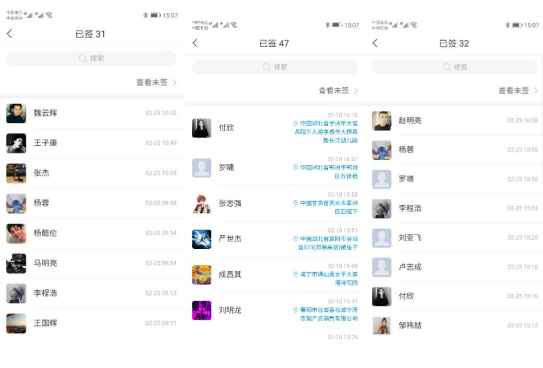The height and width of the screenshot is (368, 543).
Task: Tap 王子康's profile avatar
Action: tap(16, 143)
